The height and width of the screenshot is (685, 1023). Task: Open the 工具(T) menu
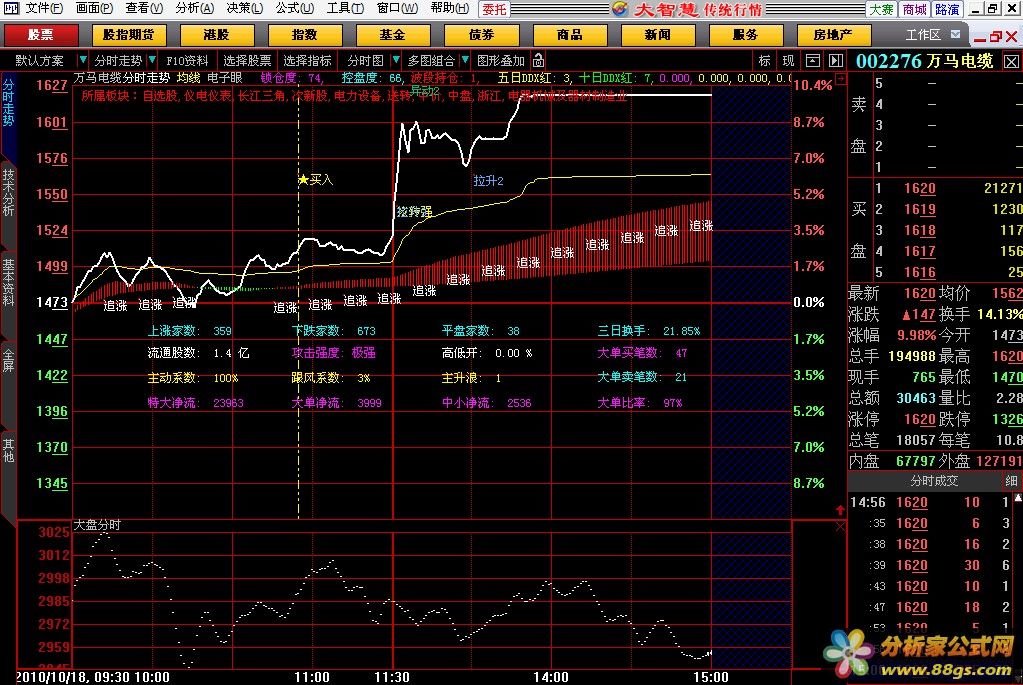pos(345,8)
